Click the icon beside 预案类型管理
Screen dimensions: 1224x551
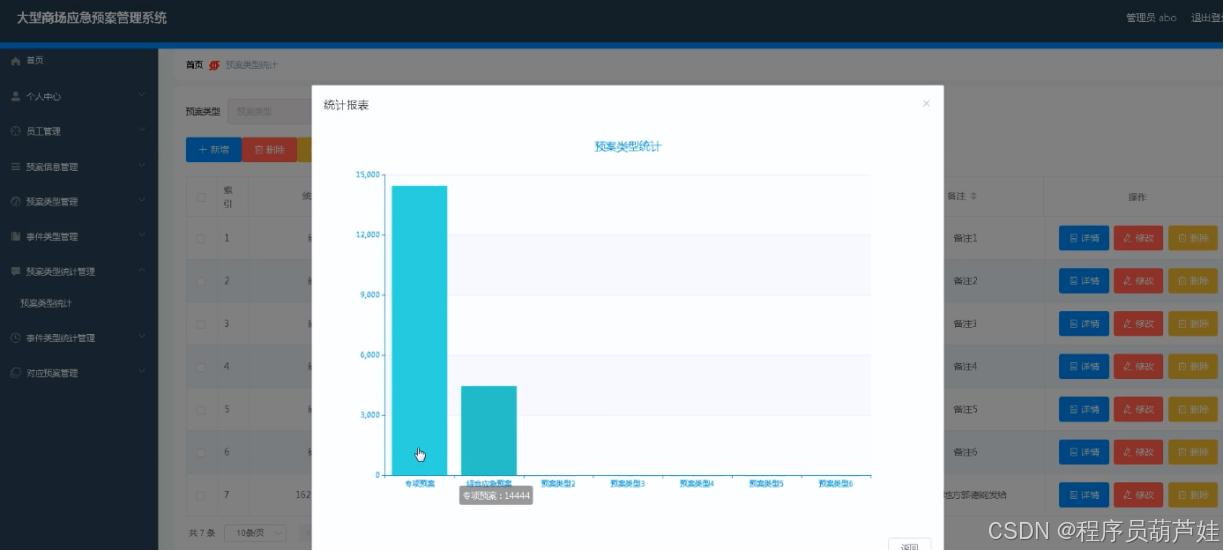click(15, 202)
